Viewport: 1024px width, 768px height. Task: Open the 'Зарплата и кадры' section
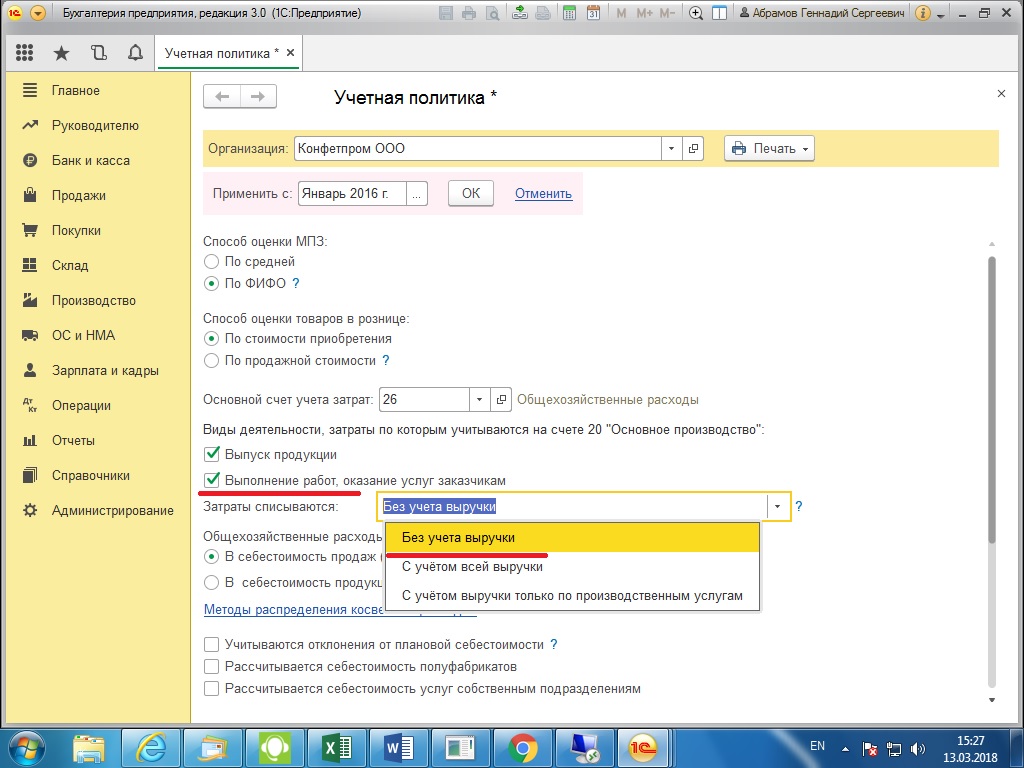tap(105, 370)
